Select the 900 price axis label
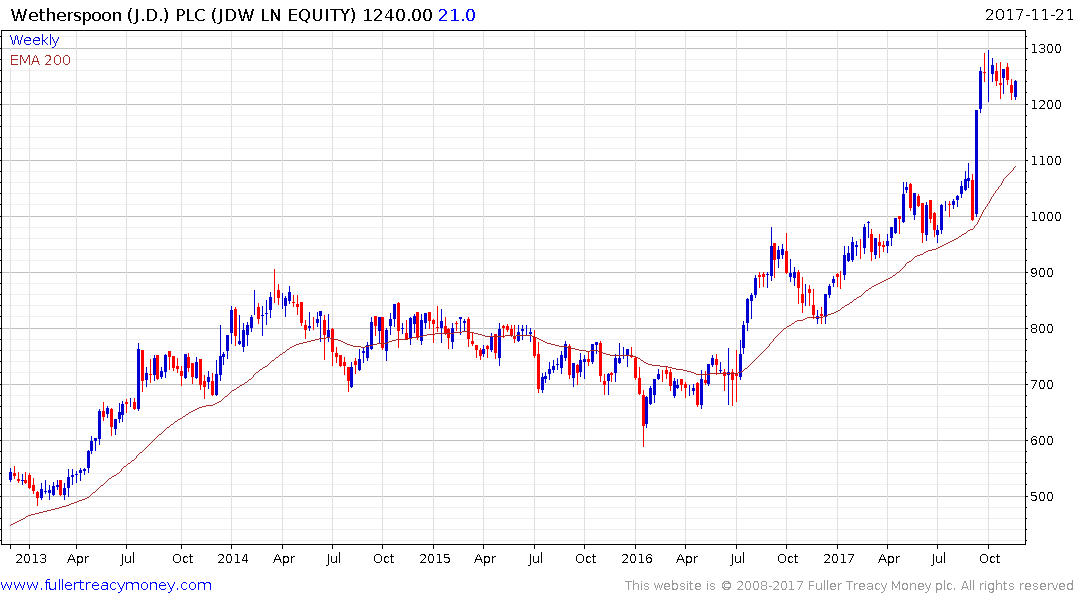 point(1042,273)
